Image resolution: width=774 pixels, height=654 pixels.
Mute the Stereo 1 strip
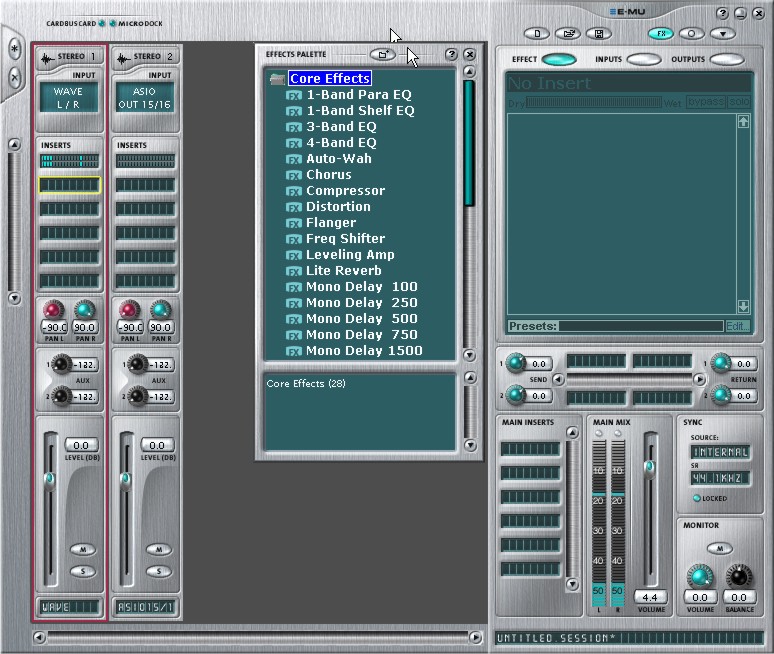pyautogui.click(x=81, y=549)
